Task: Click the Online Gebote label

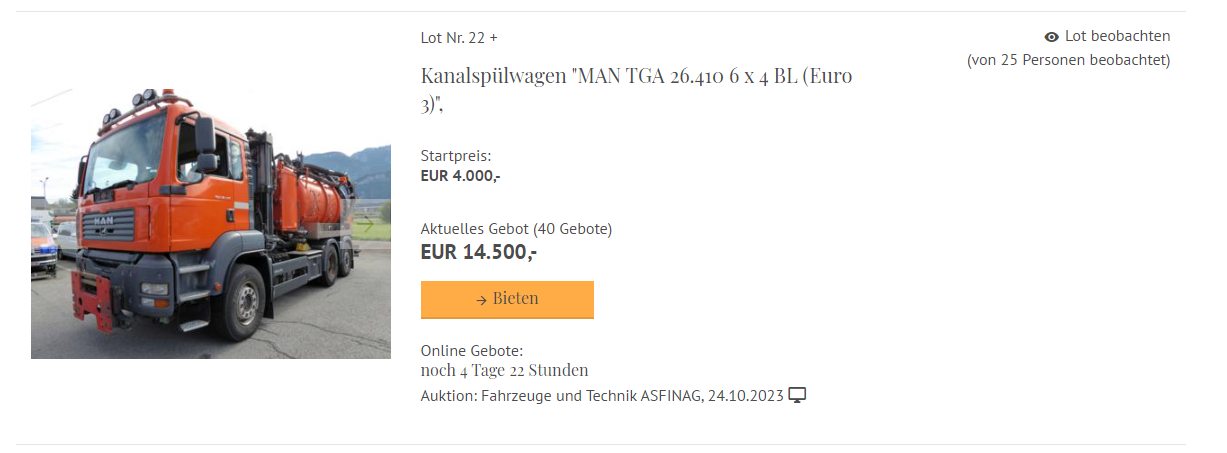Action: tap(472, 351)
